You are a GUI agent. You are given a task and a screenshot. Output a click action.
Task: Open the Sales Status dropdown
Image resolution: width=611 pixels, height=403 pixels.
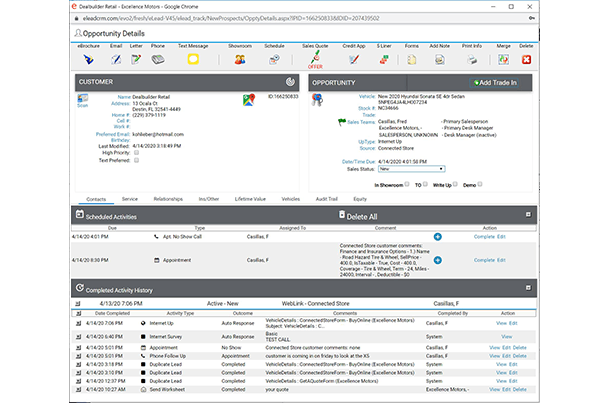(x=411, y=169)
